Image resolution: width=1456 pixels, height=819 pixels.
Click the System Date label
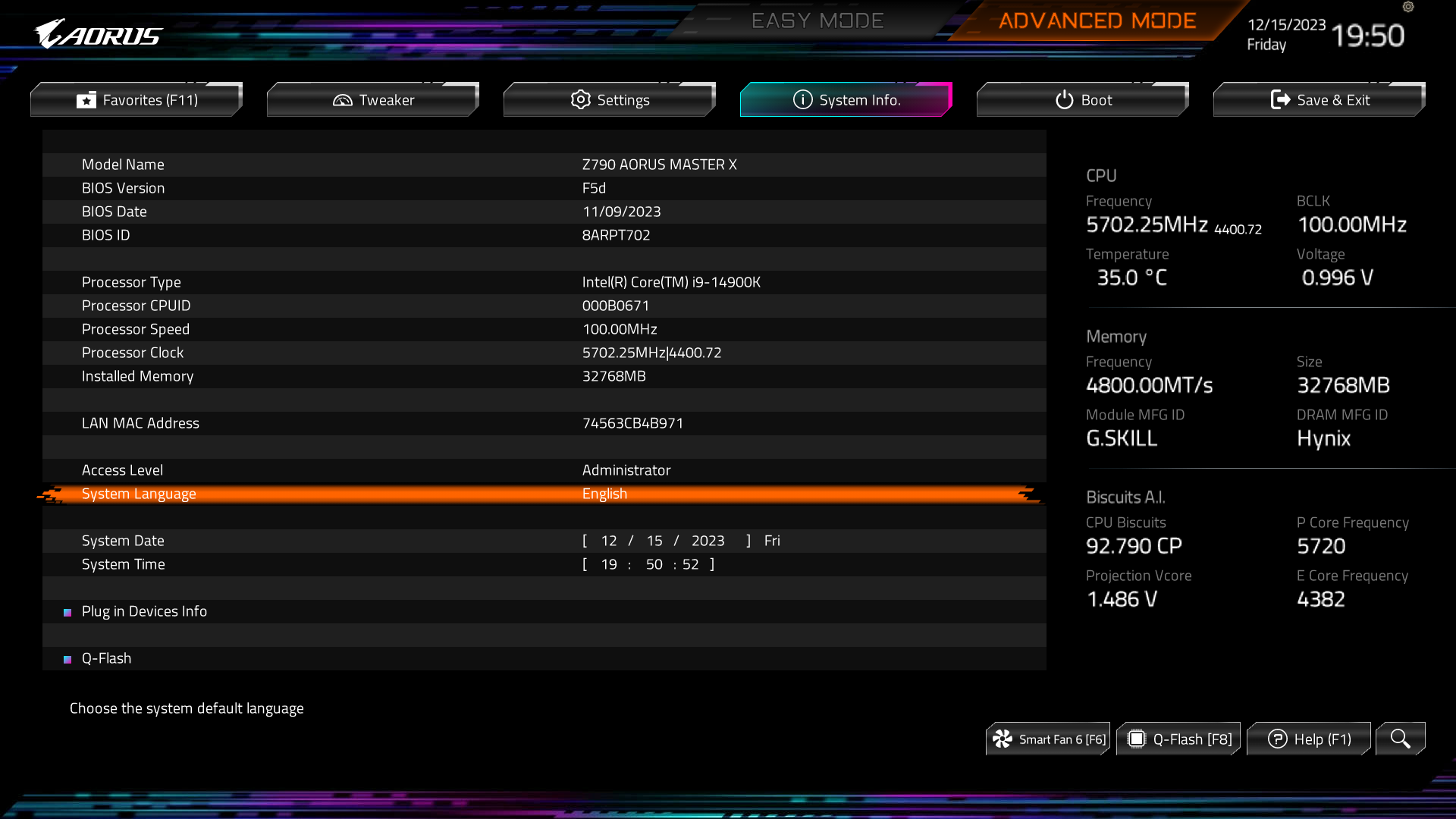coord(123,541)
